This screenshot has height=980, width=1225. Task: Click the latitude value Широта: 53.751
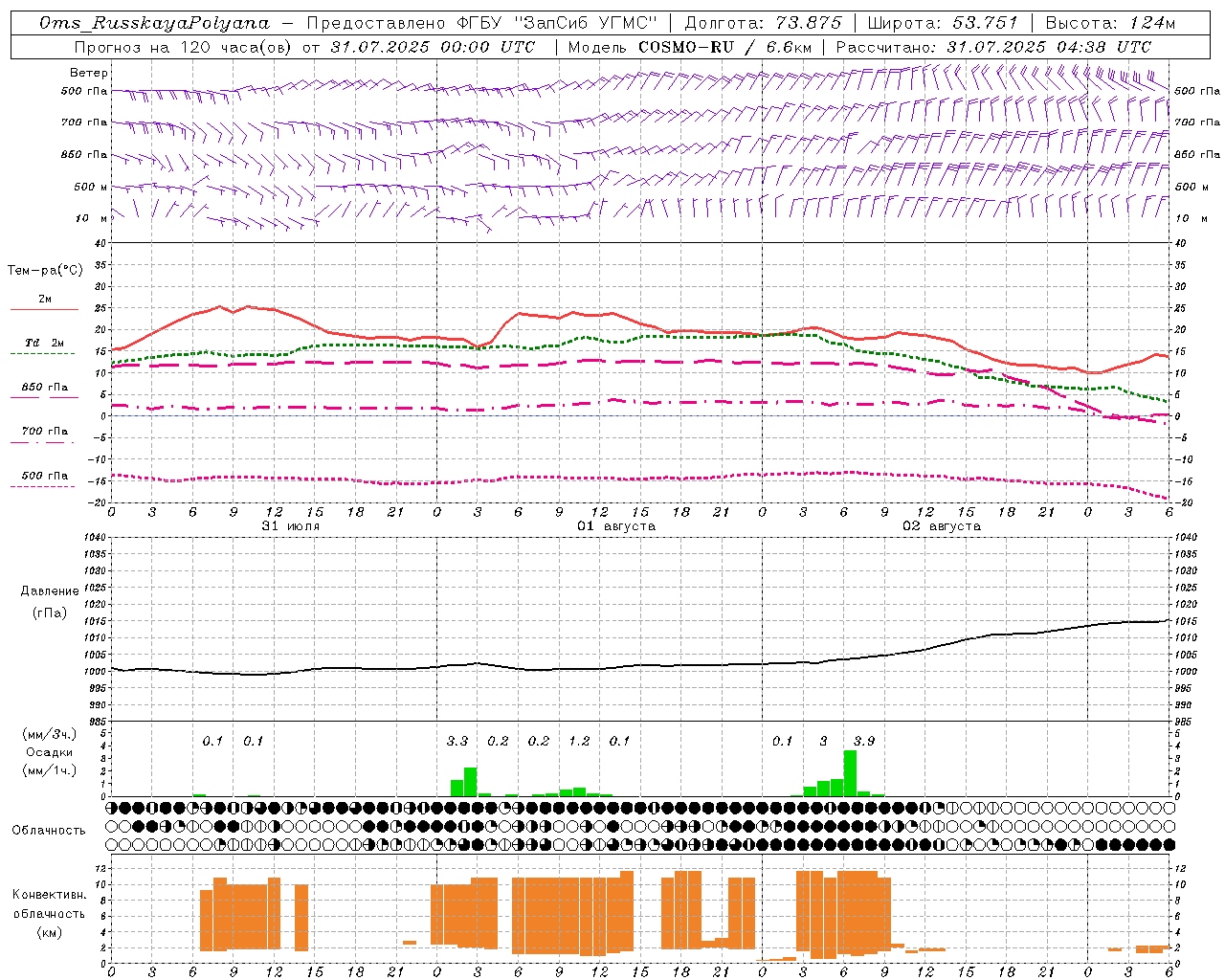(x=944, y=23)
